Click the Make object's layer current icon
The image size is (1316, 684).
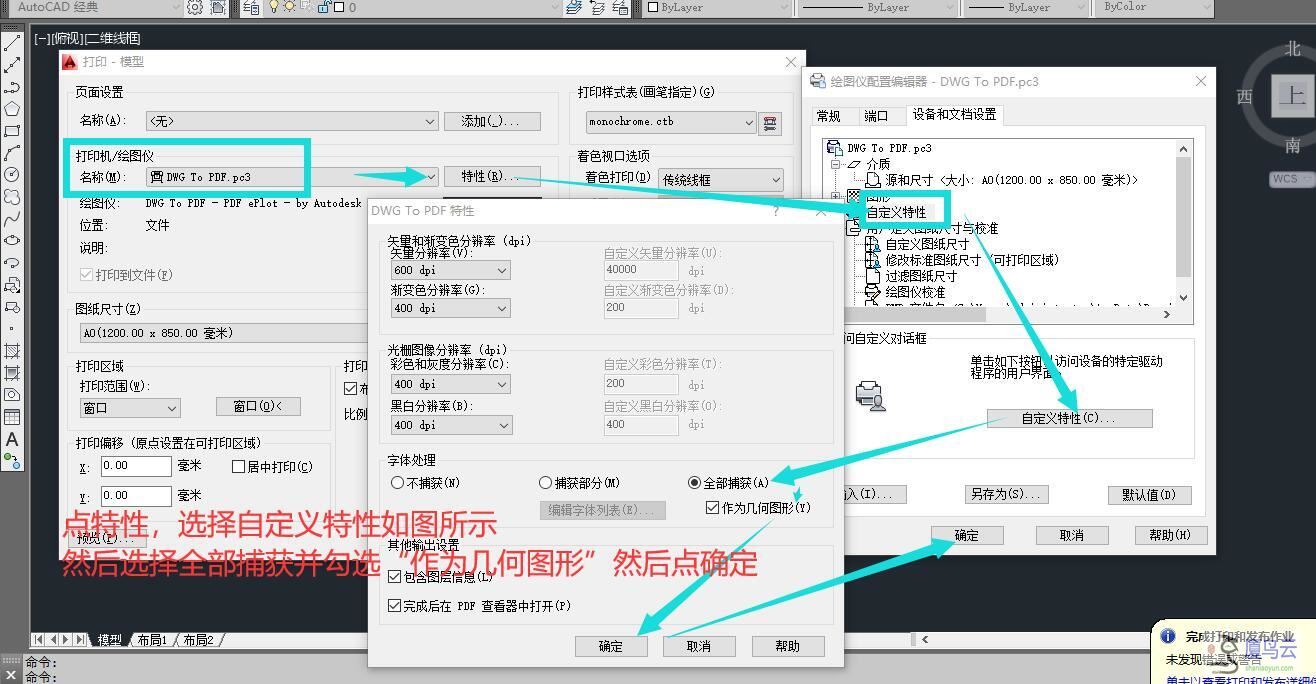coord(573,8)
